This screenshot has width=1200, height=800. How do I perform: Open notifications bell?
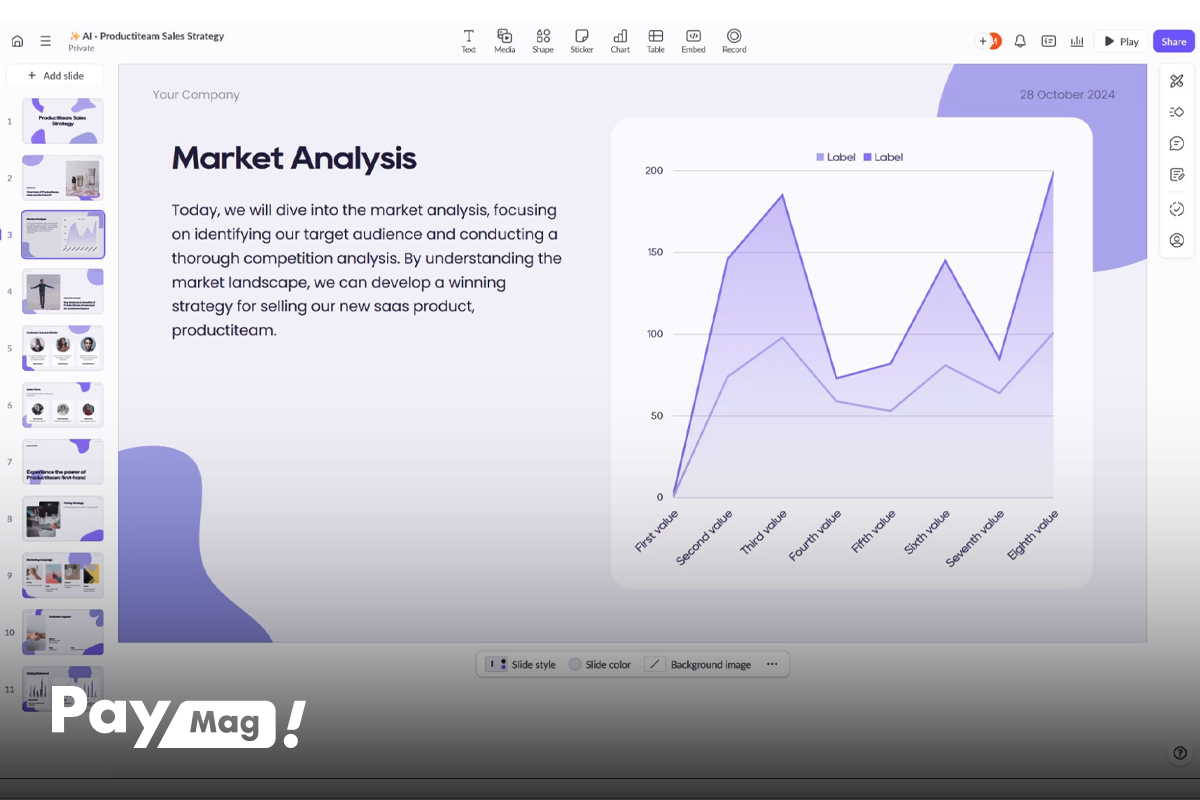pos(1020,41)
